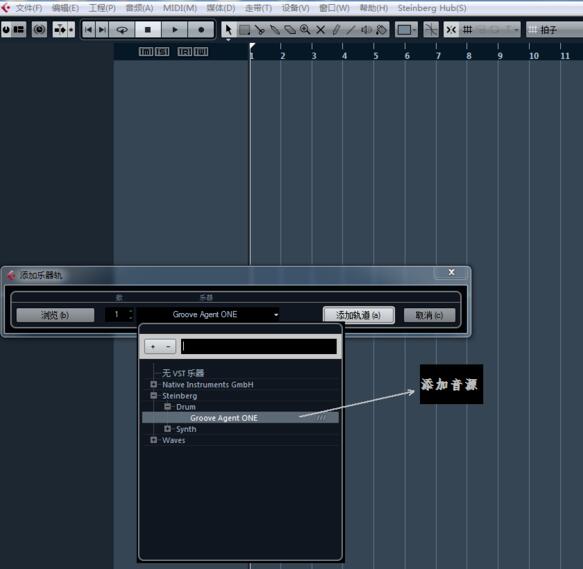Click the 取消 (c) cancel button
Image resolution: width=583 pixels, height=569 pixels.
tap(429, 315)
